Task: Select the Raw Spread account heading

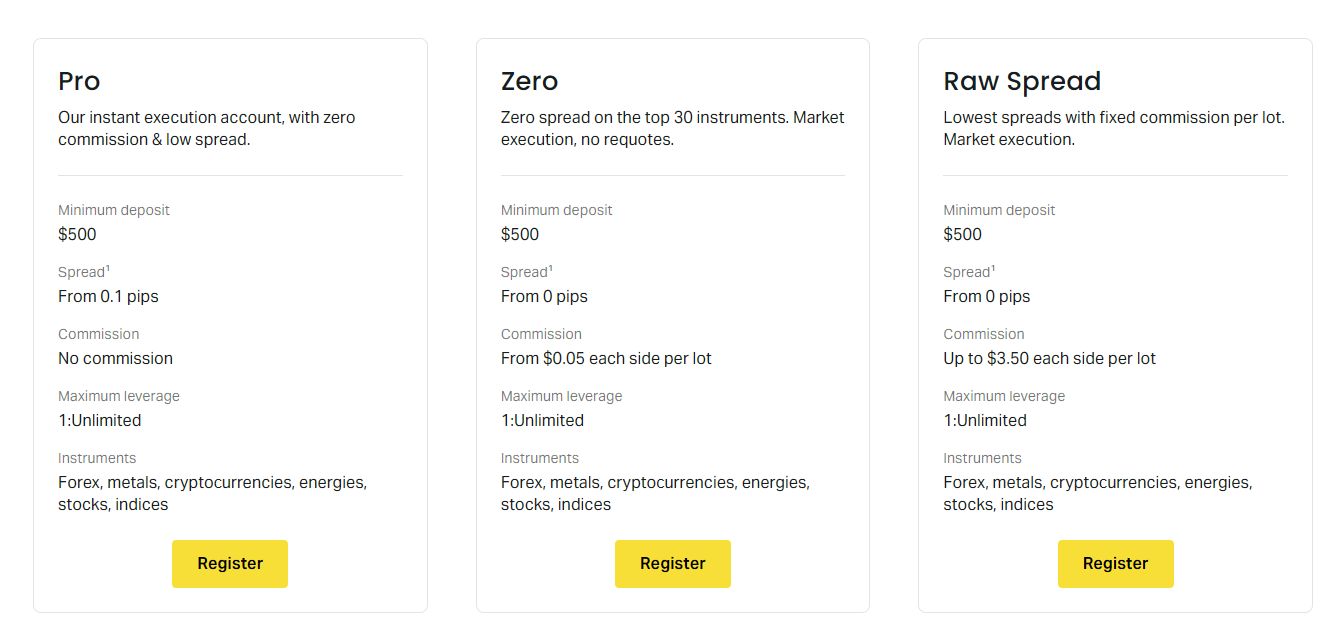Action: tap(1021, 81)
